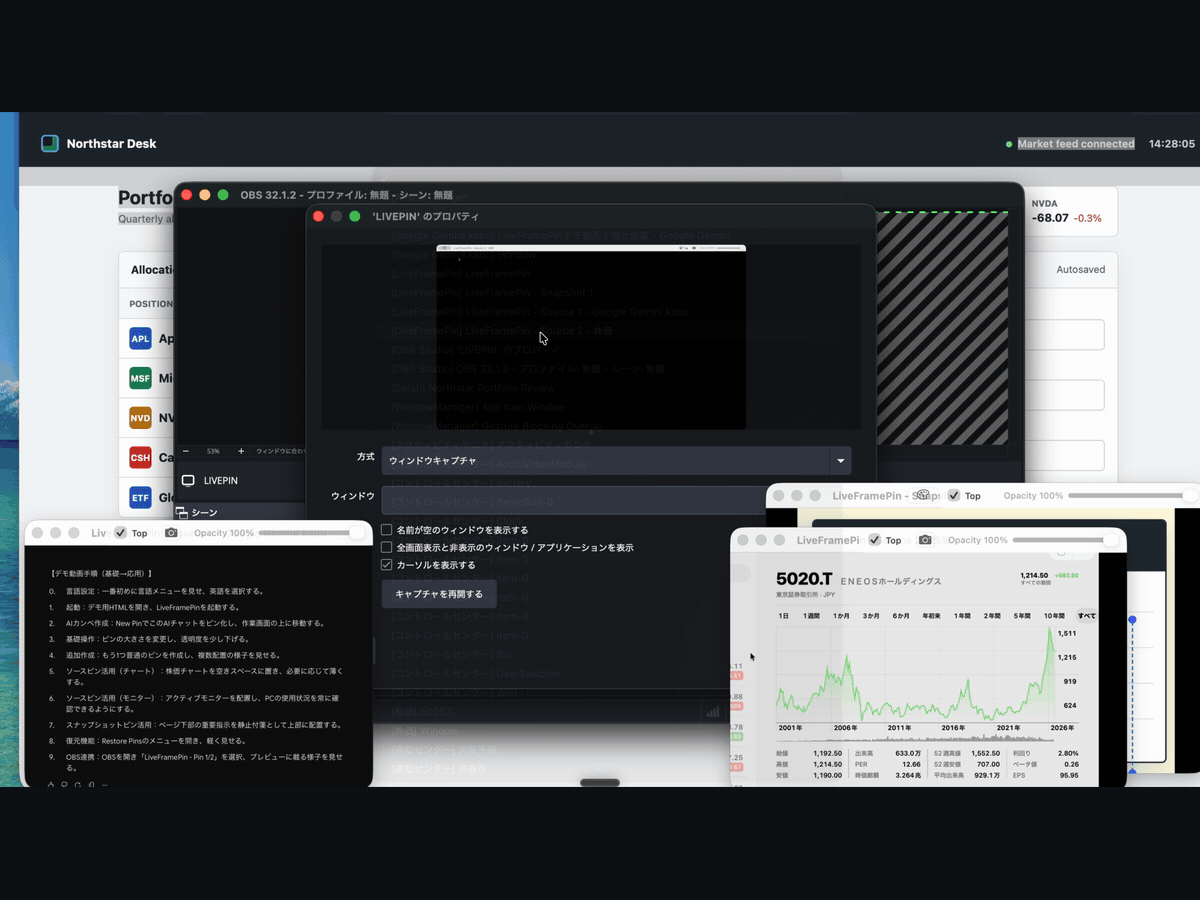This screenshot has width=1200, height=900.
Task: Select the 5年間 chart range tab
Action: [x=1022, y=616]
